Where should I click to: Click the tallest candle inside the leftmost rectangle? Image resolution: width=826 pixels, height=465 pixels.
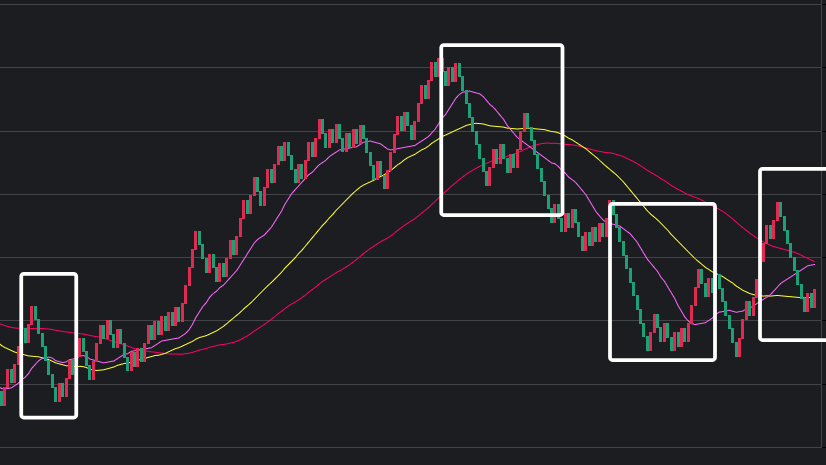(x=33, y=318)
